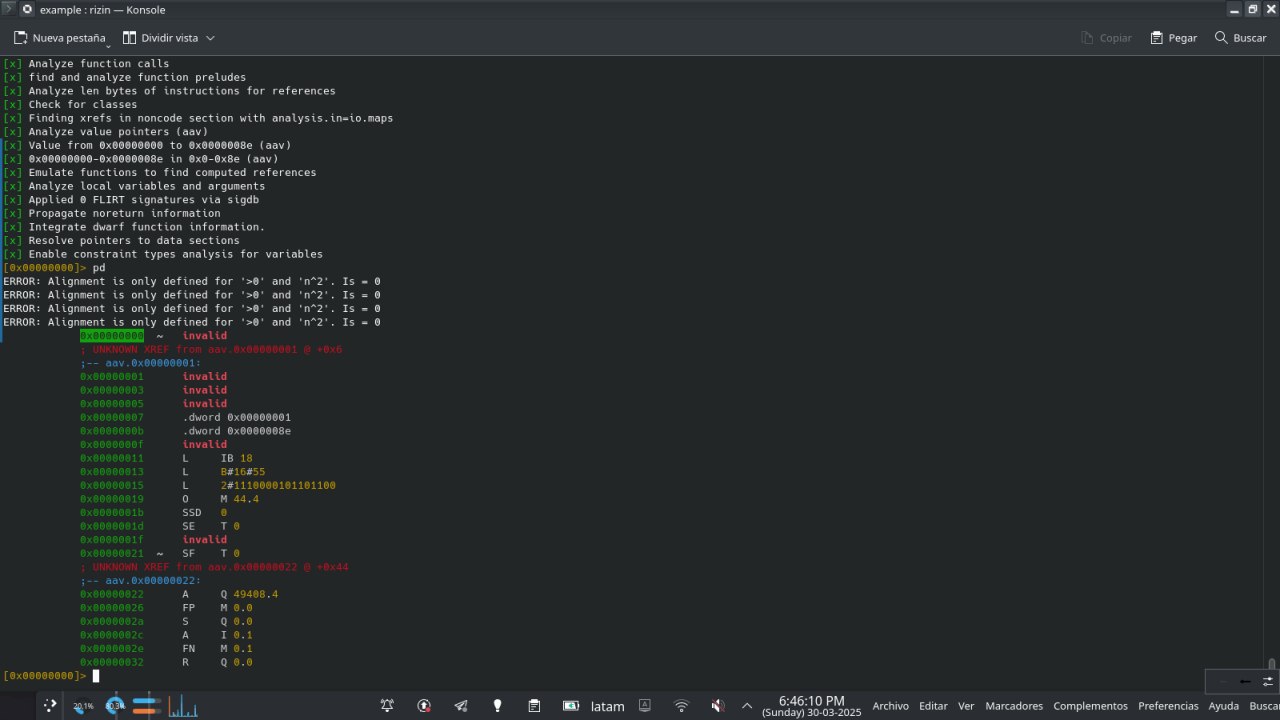Click the muted volume speaker icon
Viewport: 1280px width, 720px height.
718,706
